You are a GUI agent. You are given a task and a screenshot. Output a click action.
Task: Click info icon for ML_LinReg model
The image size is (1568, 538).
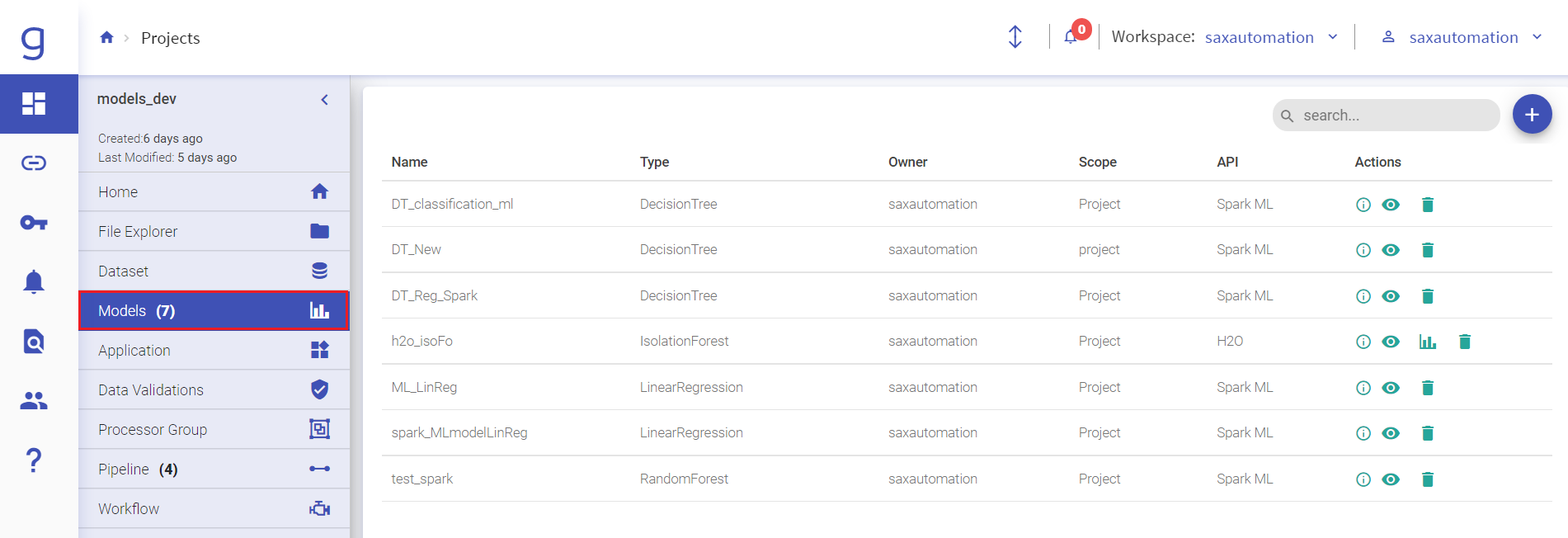(1363, 388)
